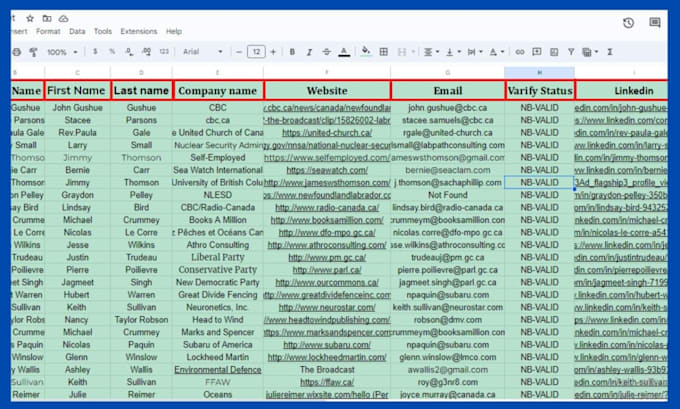
Task: Select column G header
Action: point(448,72)
